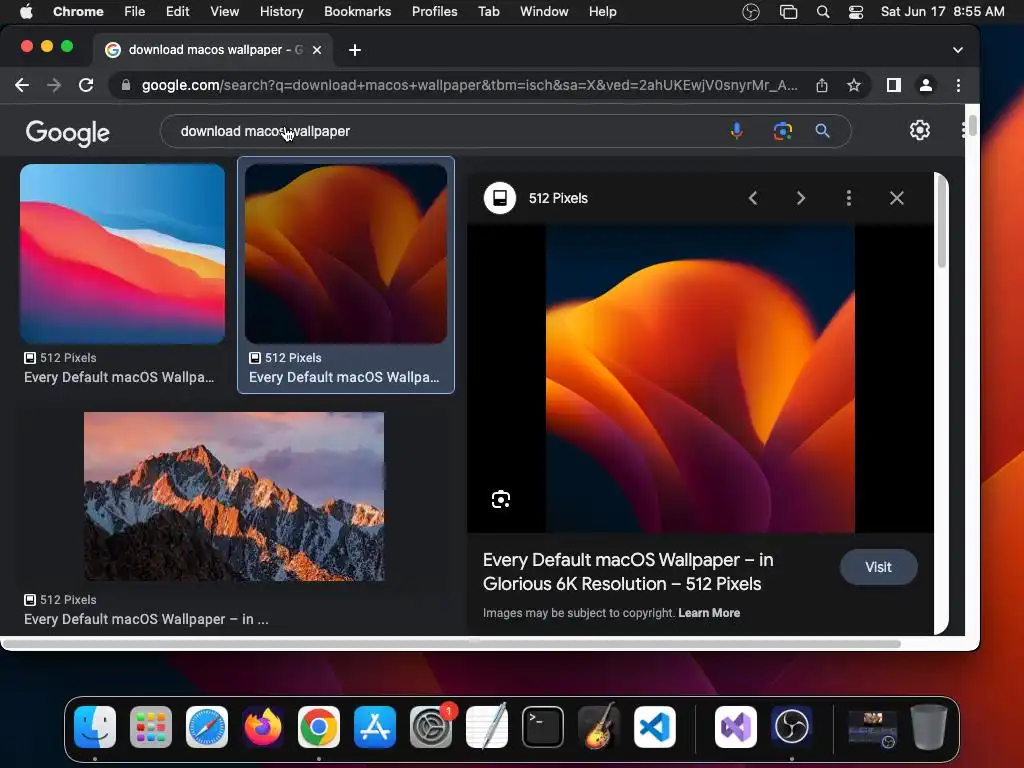Open the Learn More copyright link

coord(709,613)
